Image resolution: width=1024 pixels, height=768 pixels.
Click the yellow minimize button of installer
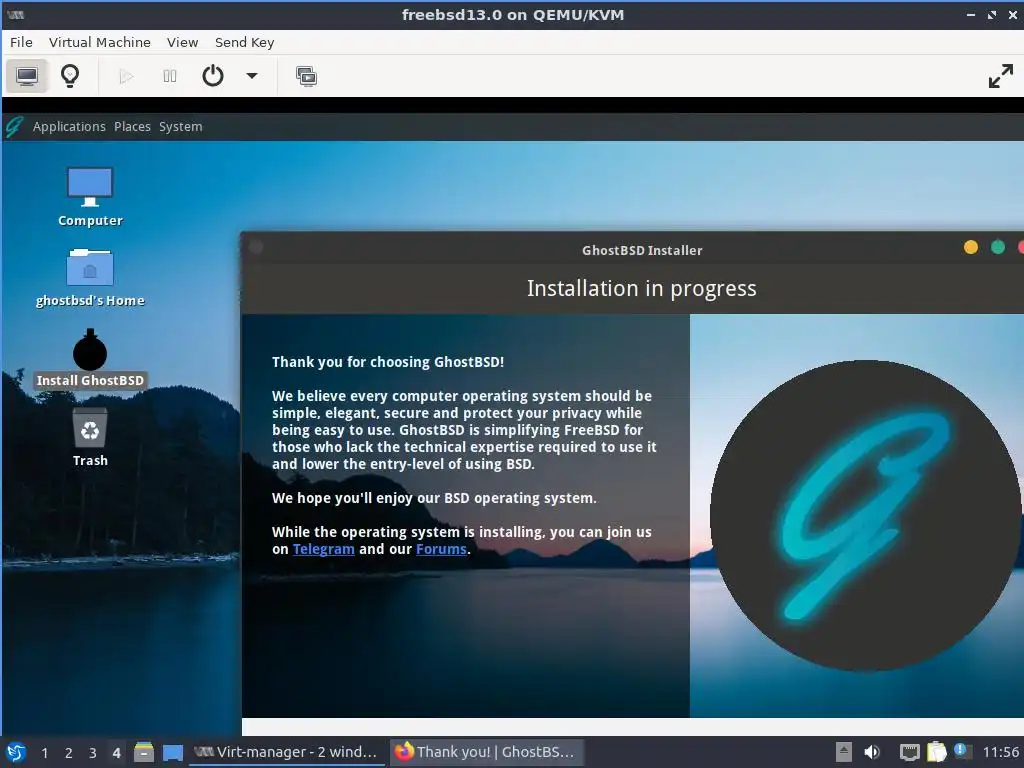971,247
